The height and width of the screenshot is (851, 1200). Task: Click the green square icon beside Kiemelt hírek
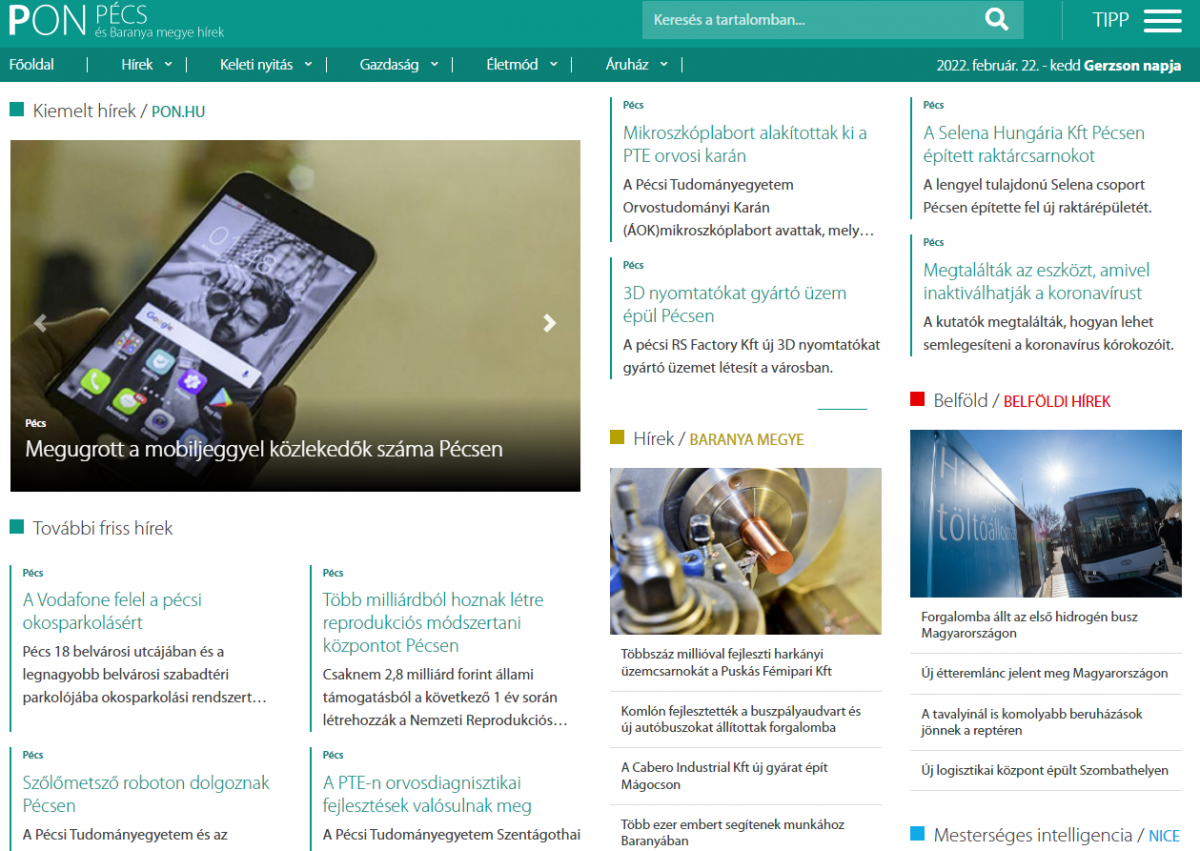click(16, 110)
